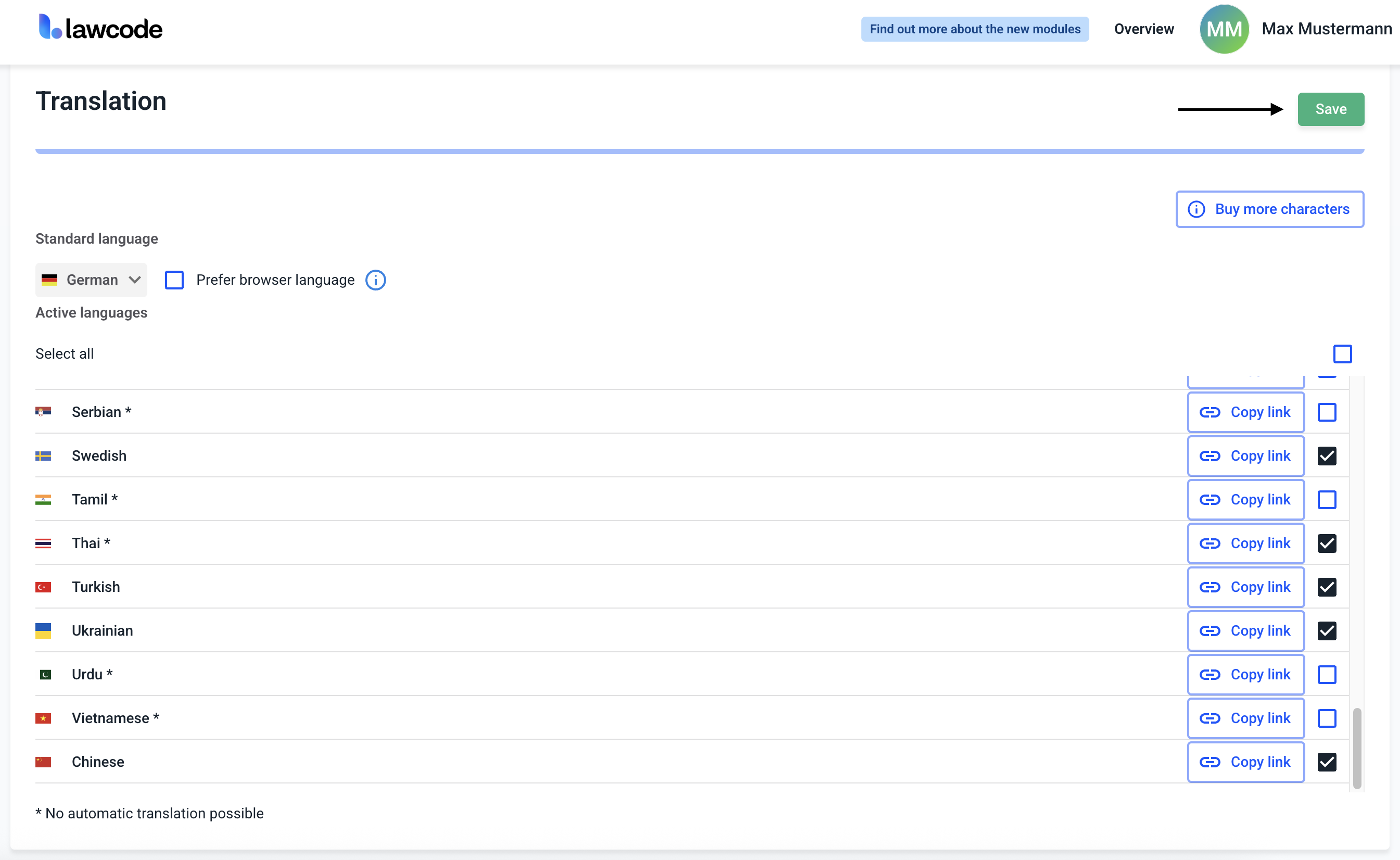Click the MM user avatar

(x=1224, y=29)
